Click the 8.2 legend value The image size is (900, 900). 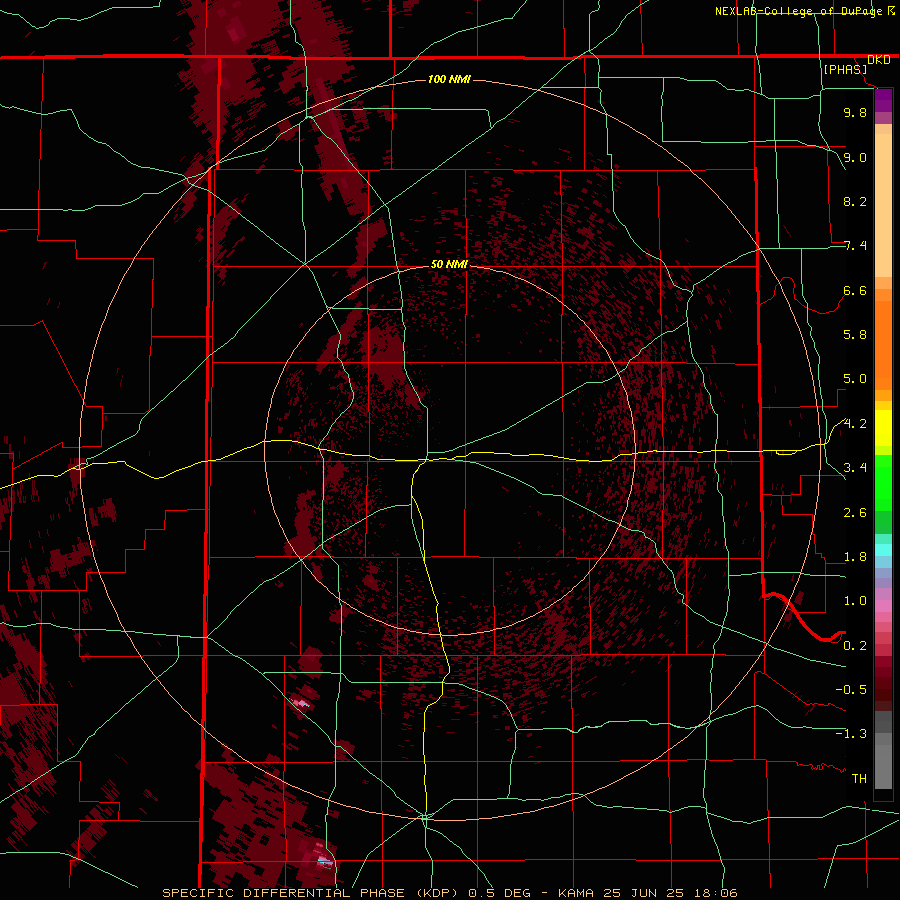(855, 201)
